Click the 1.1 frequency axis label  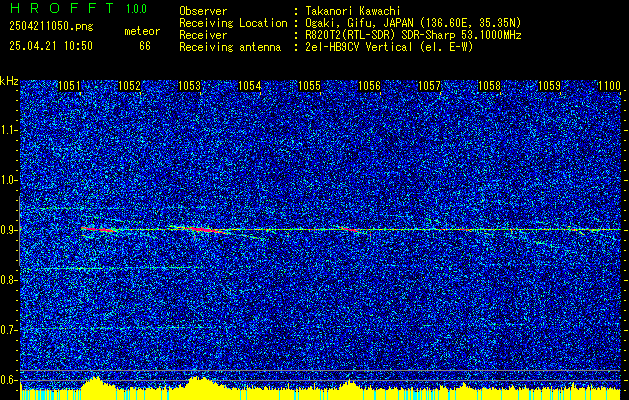coord(8,130)
